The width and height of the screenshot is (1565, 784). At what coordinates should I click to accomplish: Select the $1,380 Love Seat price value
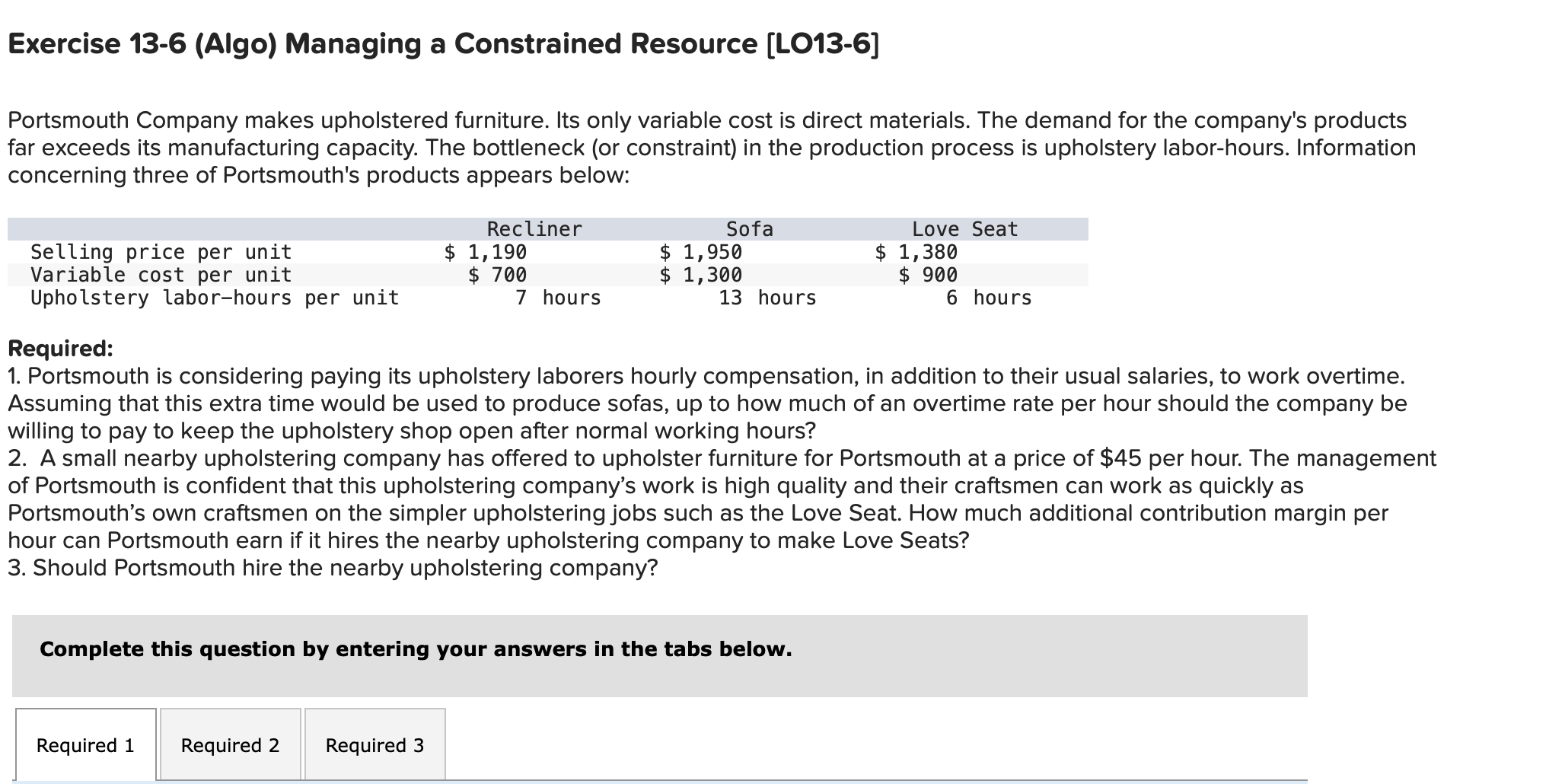coord(917,251)
